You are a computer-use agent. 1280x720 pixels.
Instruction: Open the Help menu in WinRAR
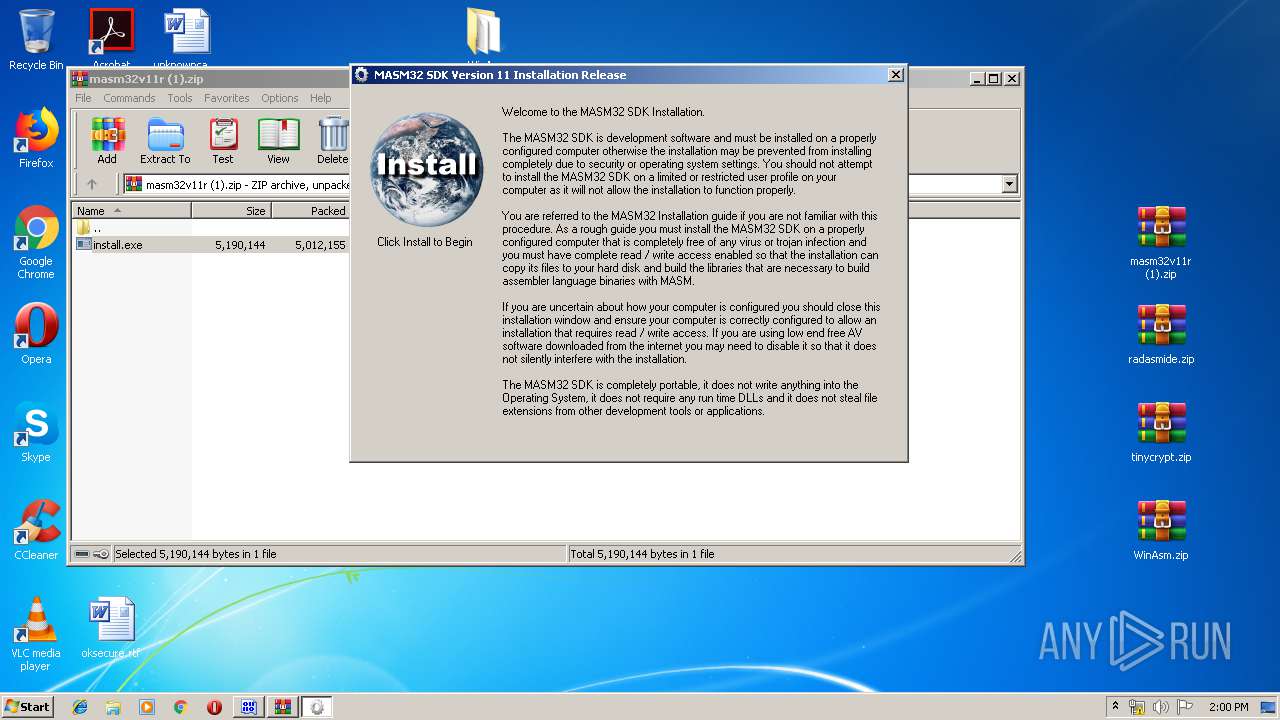[x=320, y=98]
